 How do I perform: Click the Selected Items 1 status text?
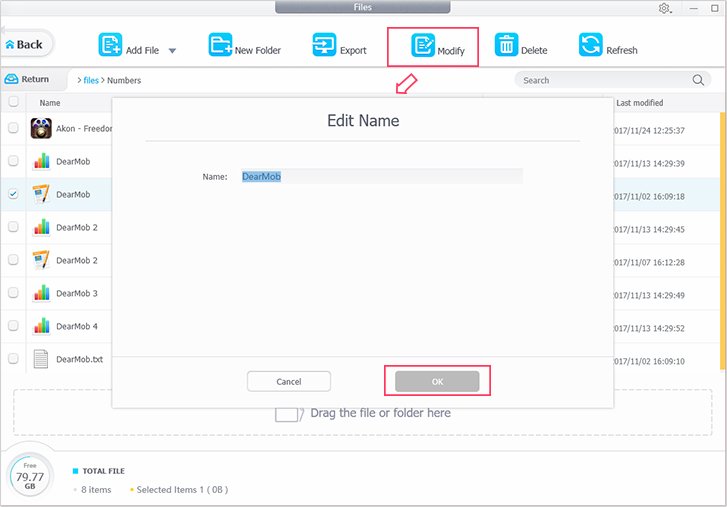pyautogui.click(x=182, y=490)
